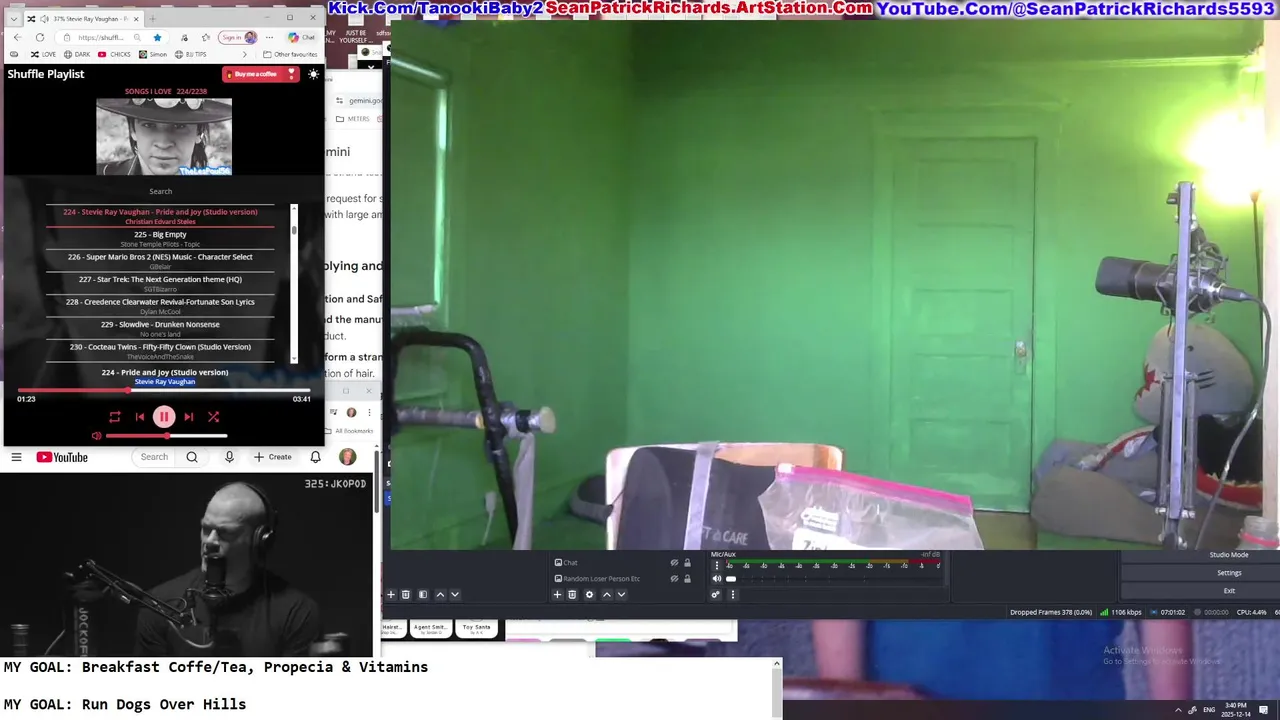
Task: Open the CHICKS favorites bookmark
Action: 115,54
